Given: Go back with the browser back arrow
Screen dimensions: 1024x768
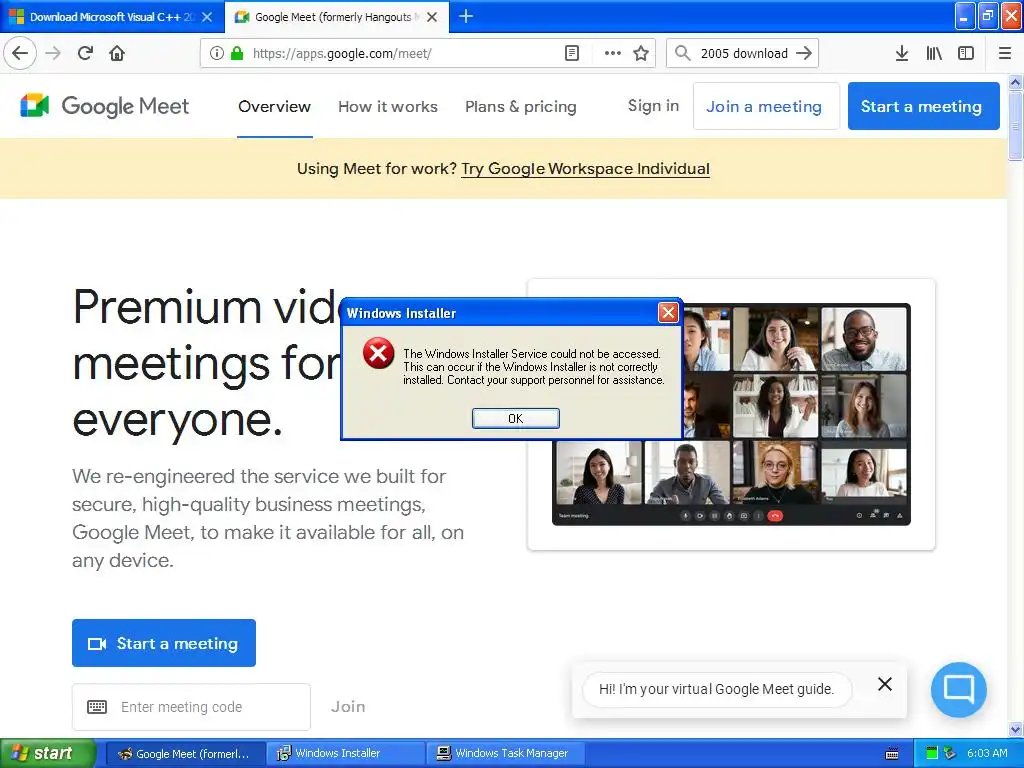Looking at the screenshot, I should (x=20, y=53).
